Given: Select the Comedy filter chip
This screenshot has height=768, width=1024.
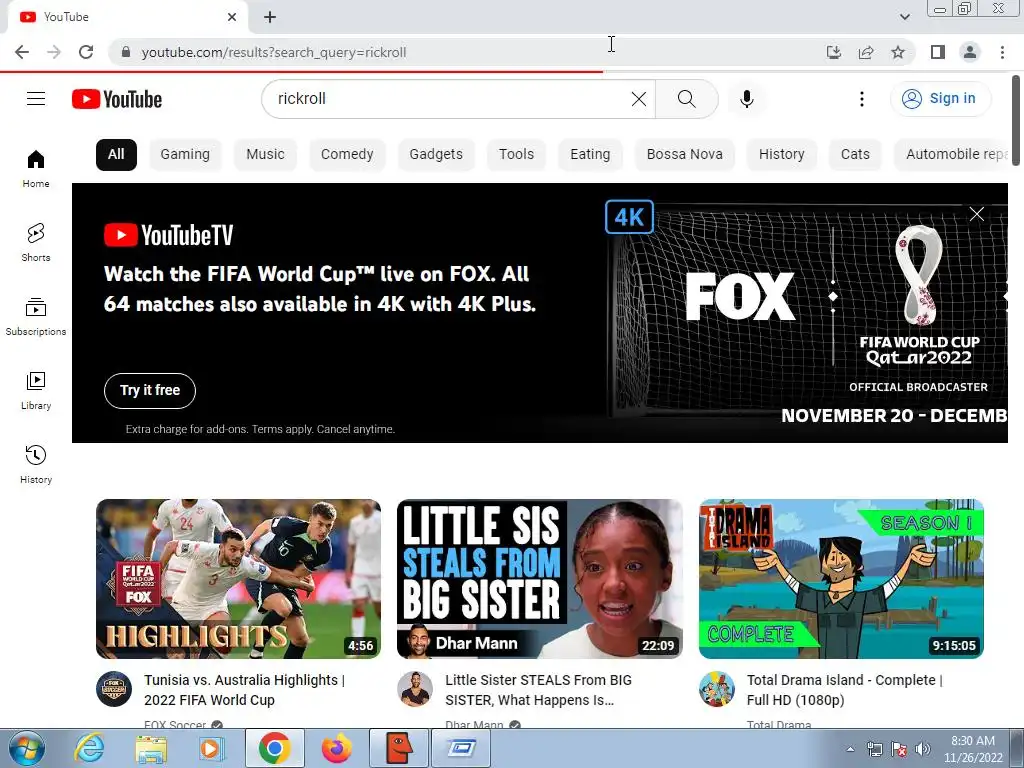Looking at the screenshot, I should (x=347, y=155).
